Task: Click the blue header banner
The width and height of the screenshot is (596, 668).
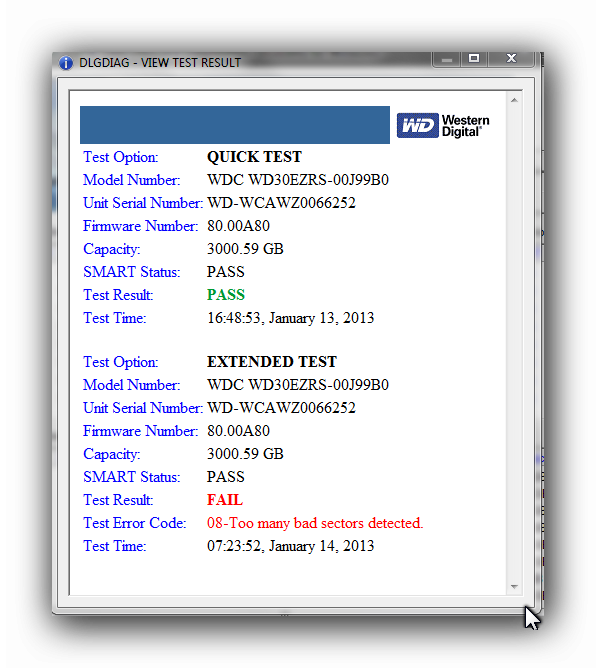Action: coord(235,125)
